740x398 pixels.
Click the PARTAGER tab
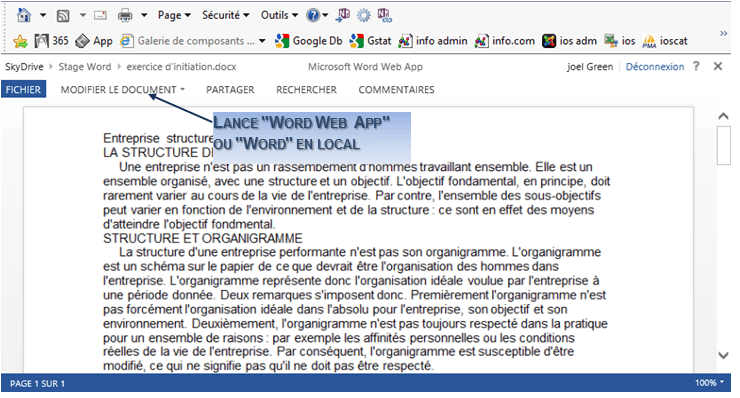pyautogui.click(x=230, y=90)
